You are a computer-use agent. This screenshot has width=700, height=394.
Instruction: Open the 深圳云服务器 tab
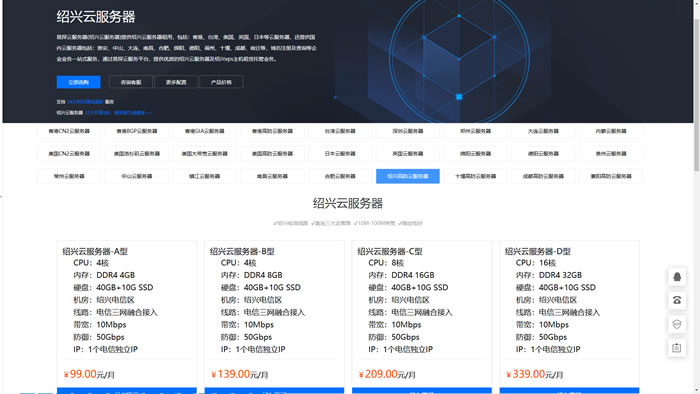[408, 131]
